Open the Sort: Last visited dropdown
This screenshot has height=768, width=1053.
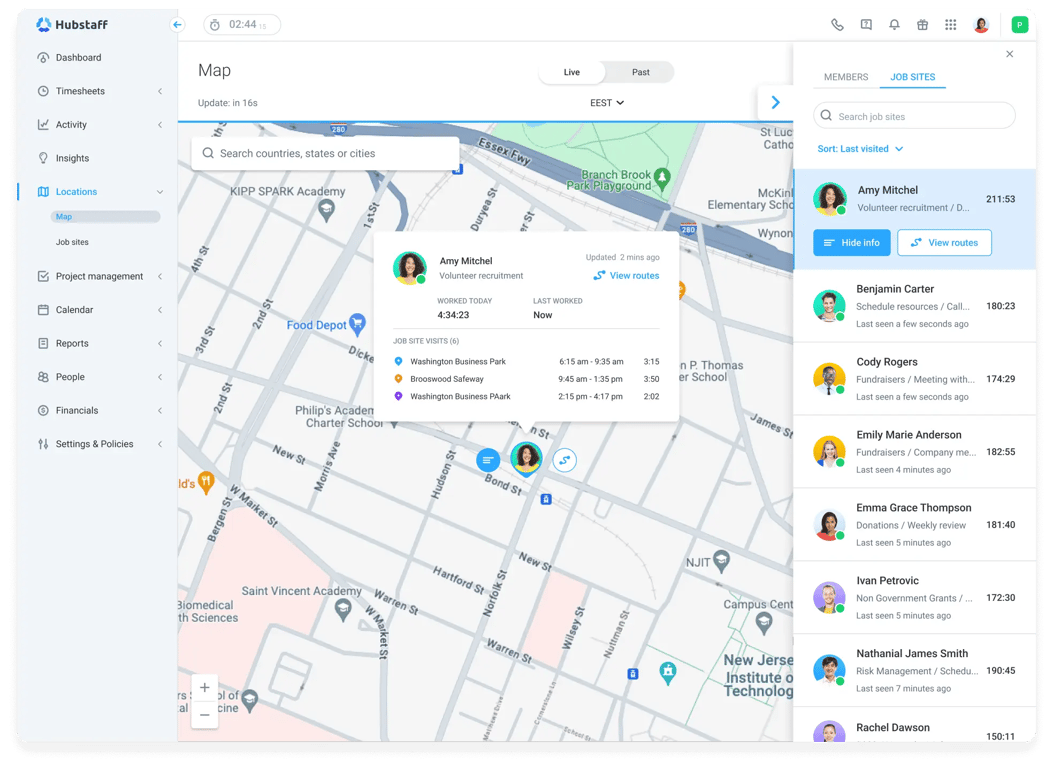[859, 148]
